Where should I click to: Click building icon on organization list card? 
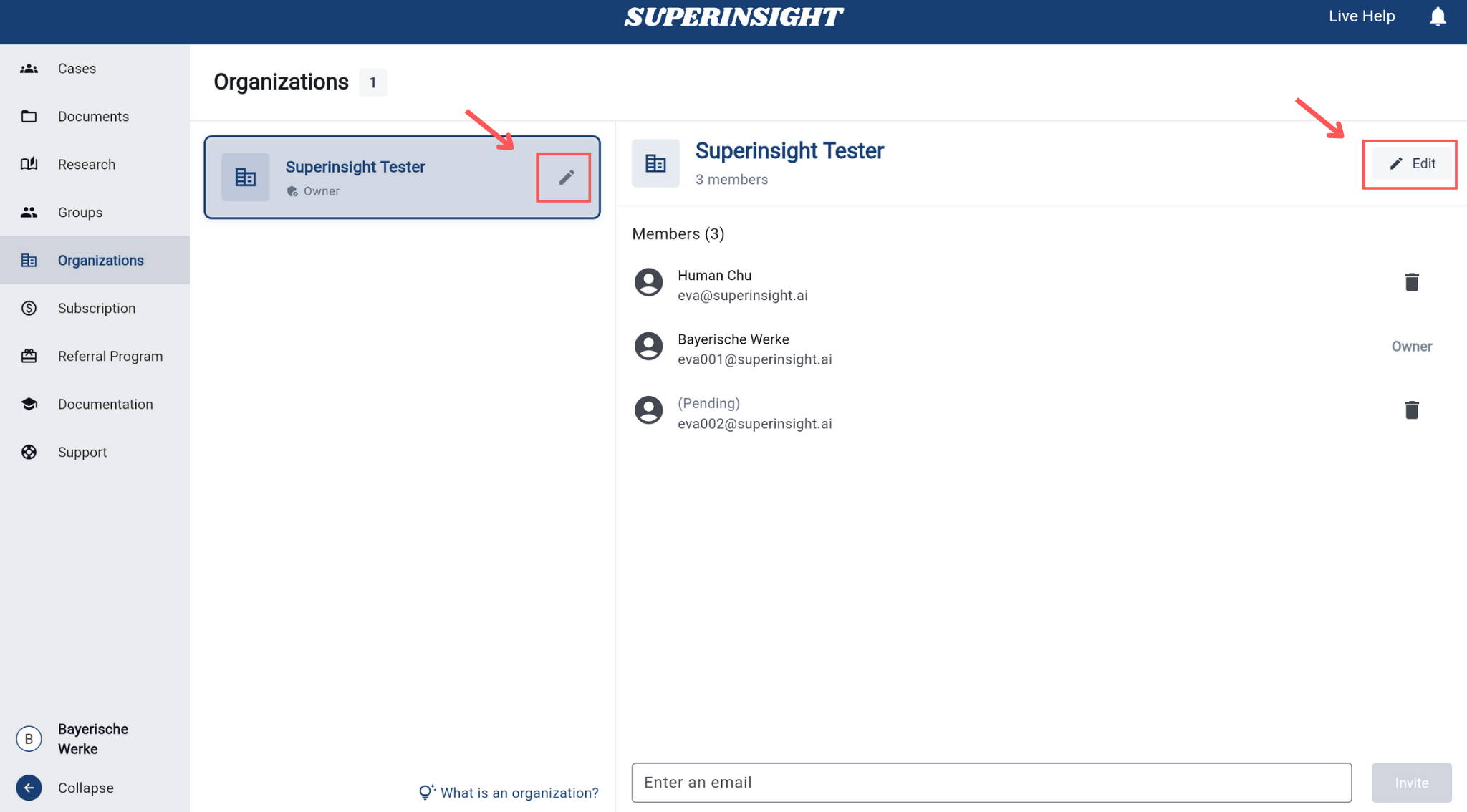coord(246,177)
